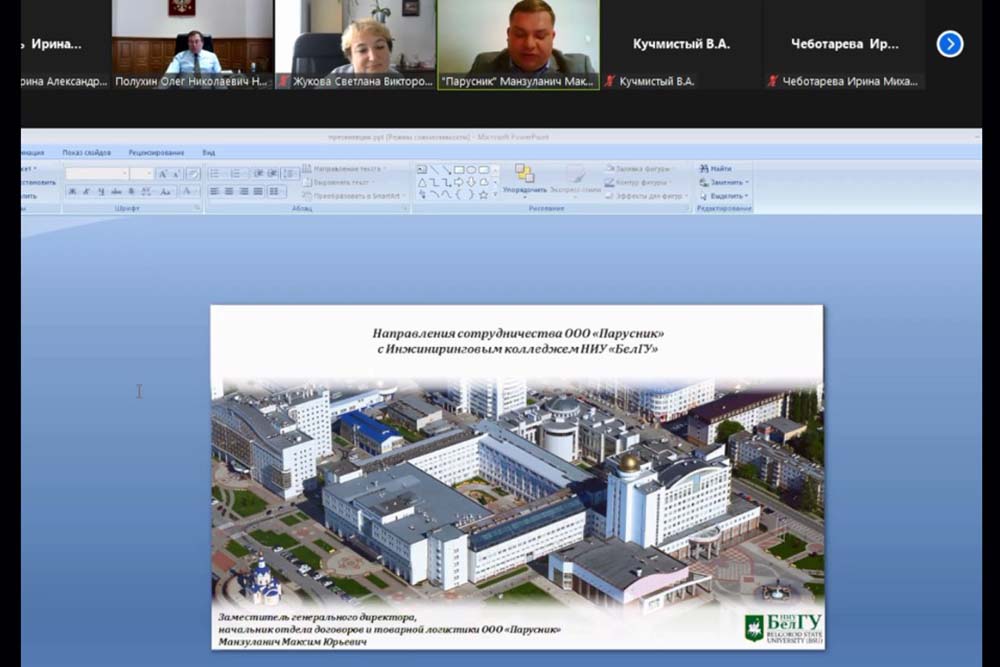The image size is (1000, 667).
Task: Click the increase font size icon
Action: coord(161,173)
